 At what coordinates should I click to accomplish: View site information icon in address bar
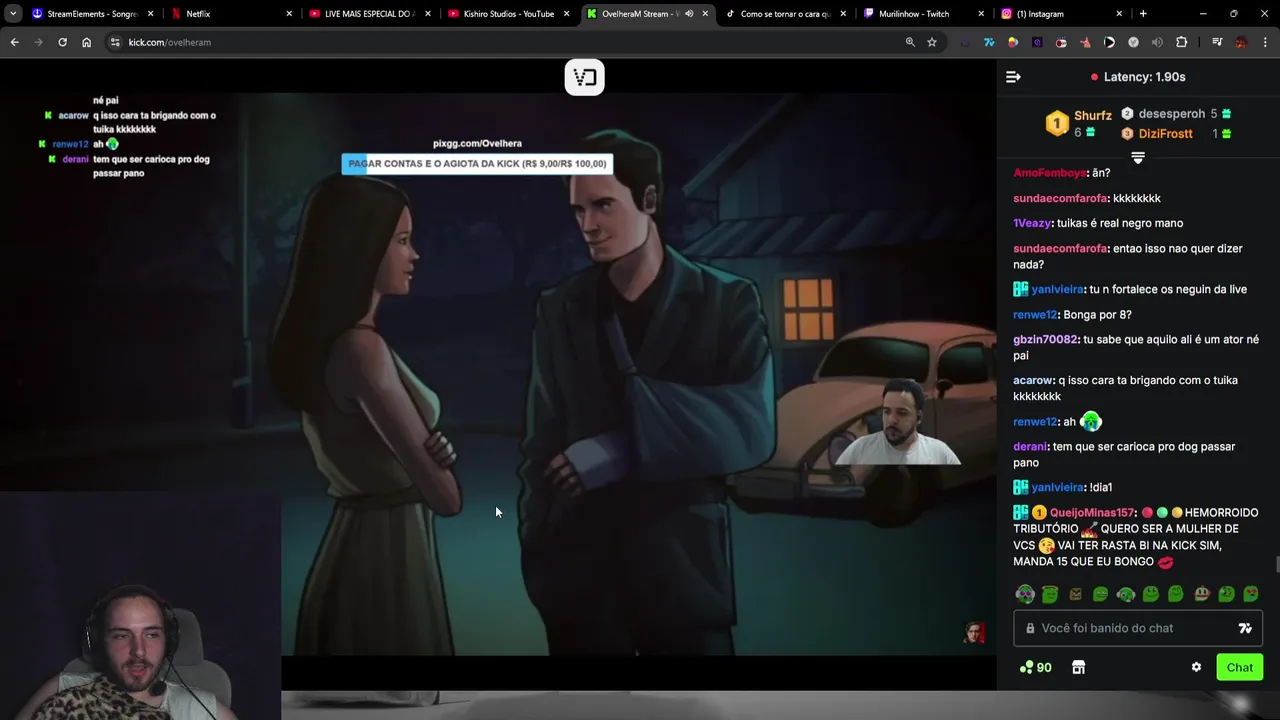(115, 42)
